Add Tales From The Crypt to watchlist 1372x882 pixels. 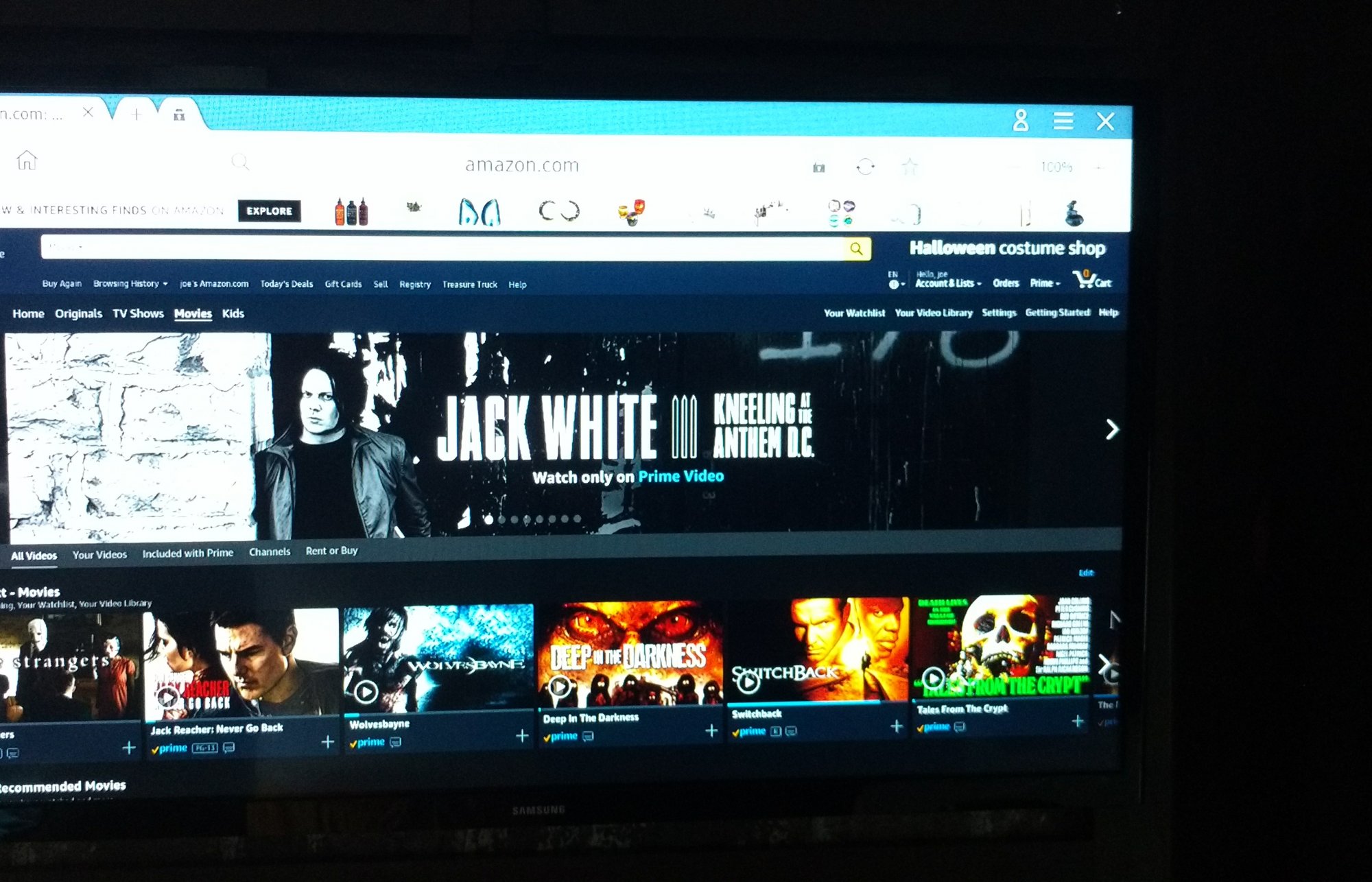[1078, 722]
